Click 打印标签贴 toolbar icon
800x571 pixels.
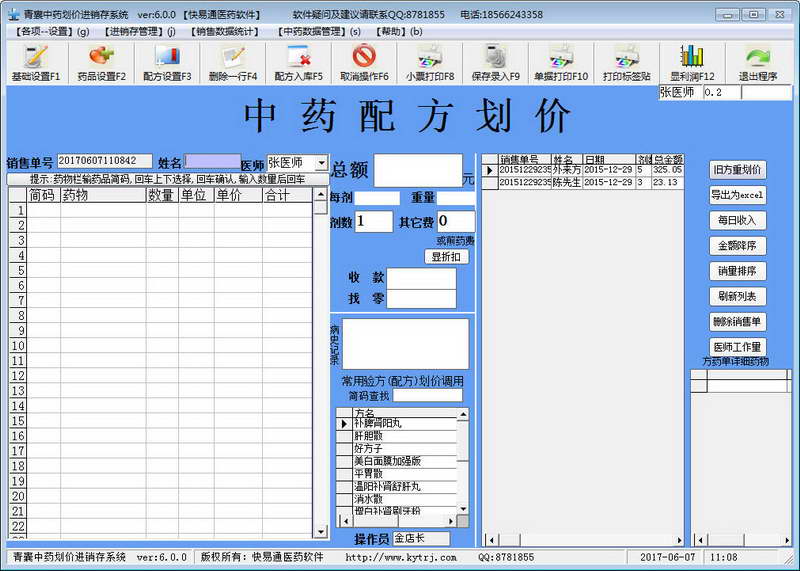[627, 63]
